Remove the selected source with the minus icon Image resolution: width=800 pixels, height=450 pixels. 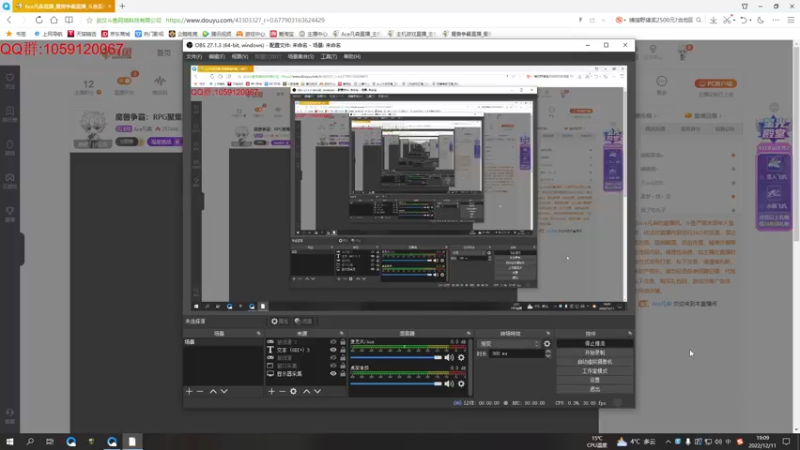282,391
